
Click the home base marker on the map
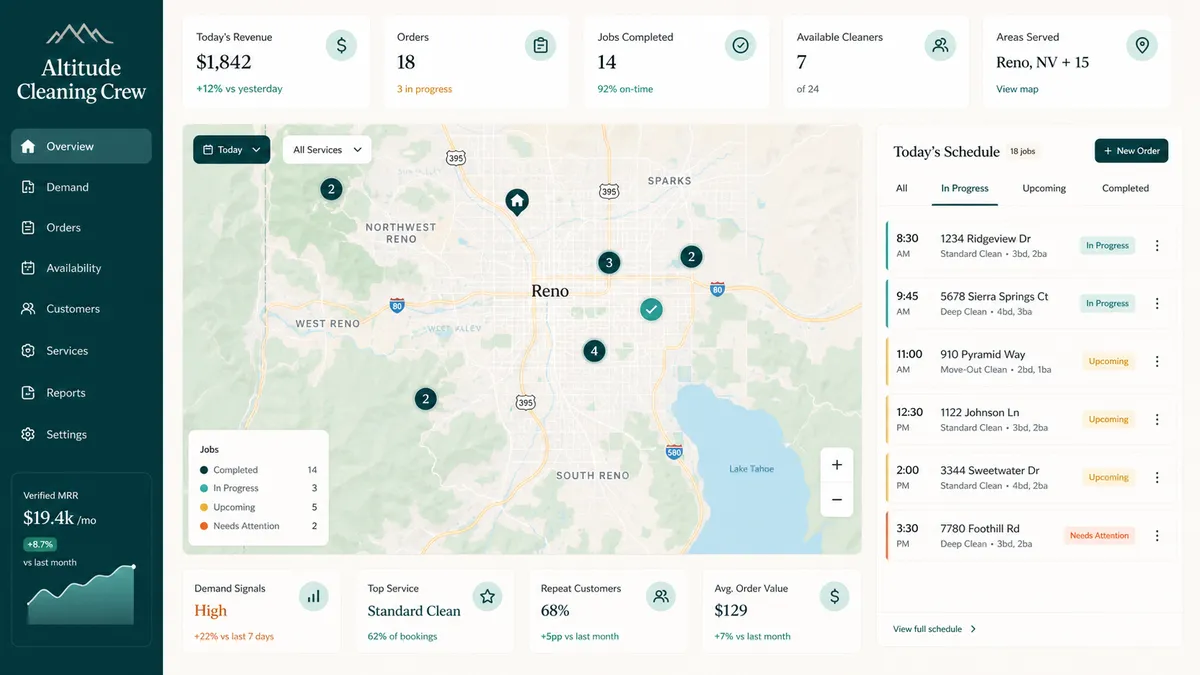click(517, 202)
